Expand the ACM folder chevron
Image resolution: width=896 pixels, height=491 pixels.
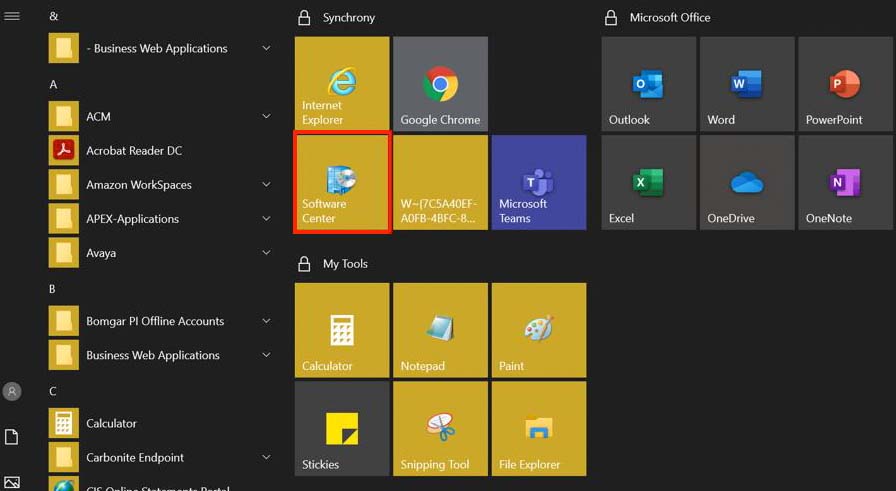pos(266,116)
